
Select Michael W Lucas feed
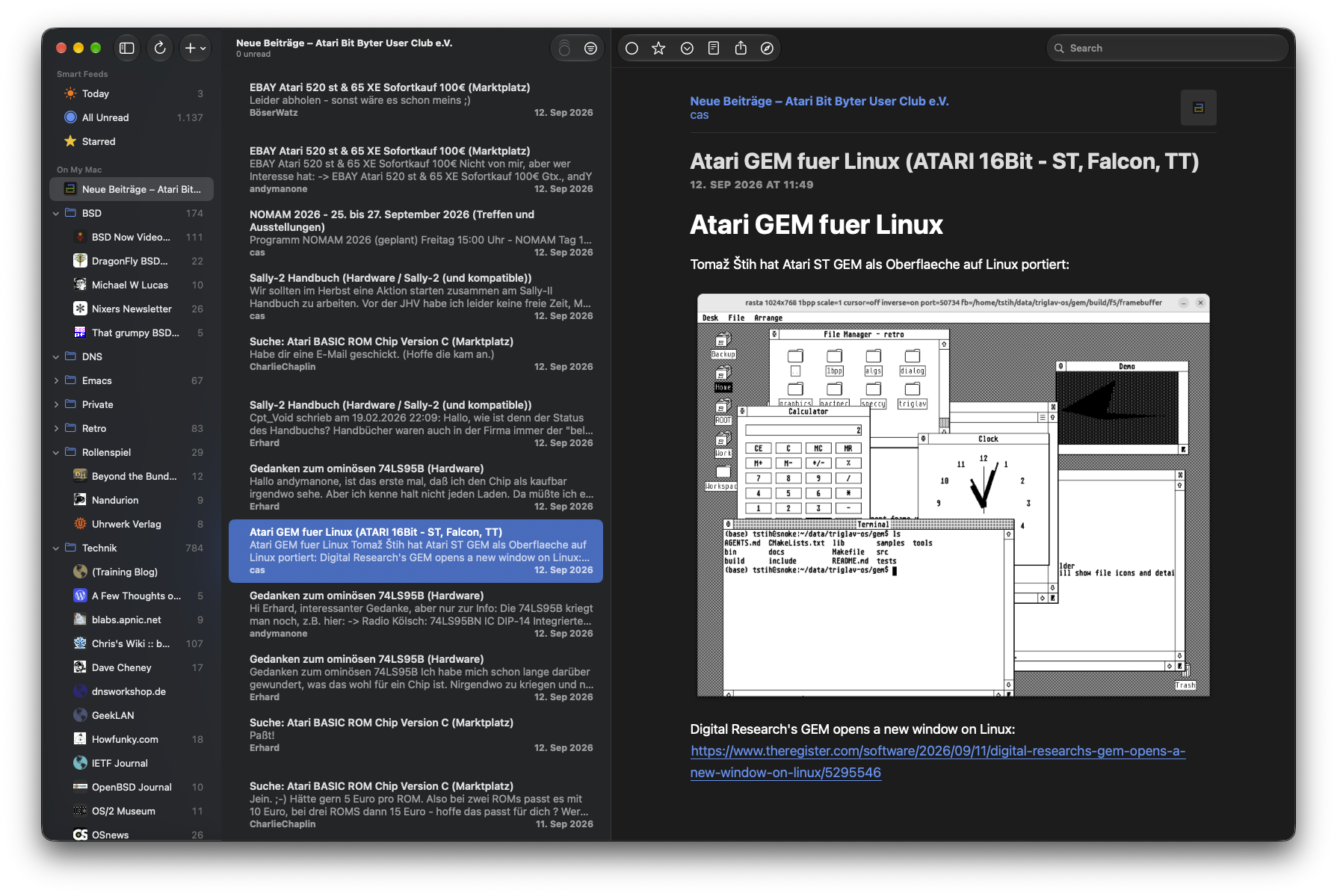click(x=132, y=285)
